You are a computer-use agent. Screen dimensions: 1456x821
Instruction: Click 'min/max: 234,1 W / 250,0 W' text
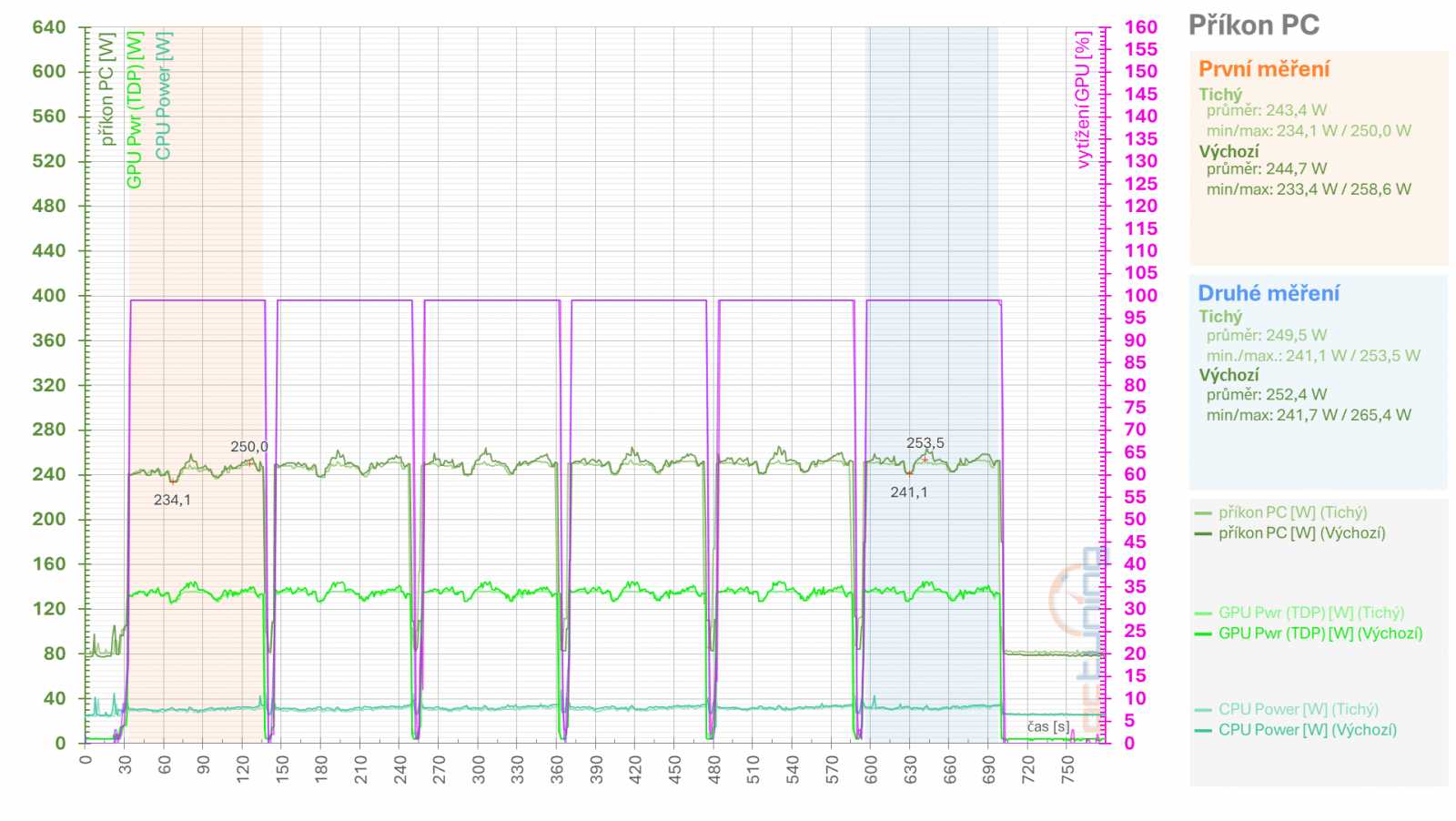(1309, 130)
